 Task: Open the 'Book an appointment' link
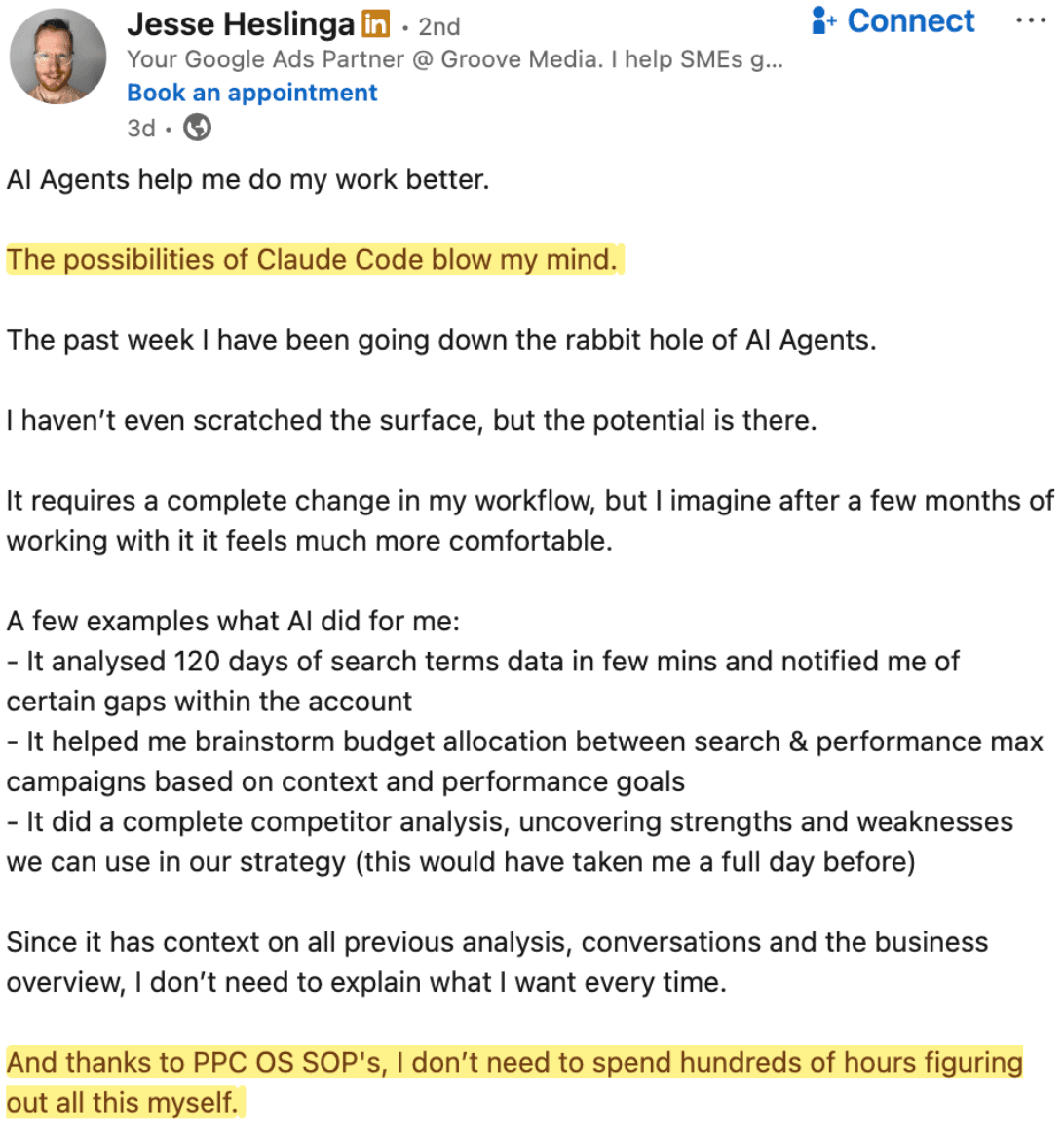tap(251, 93)
